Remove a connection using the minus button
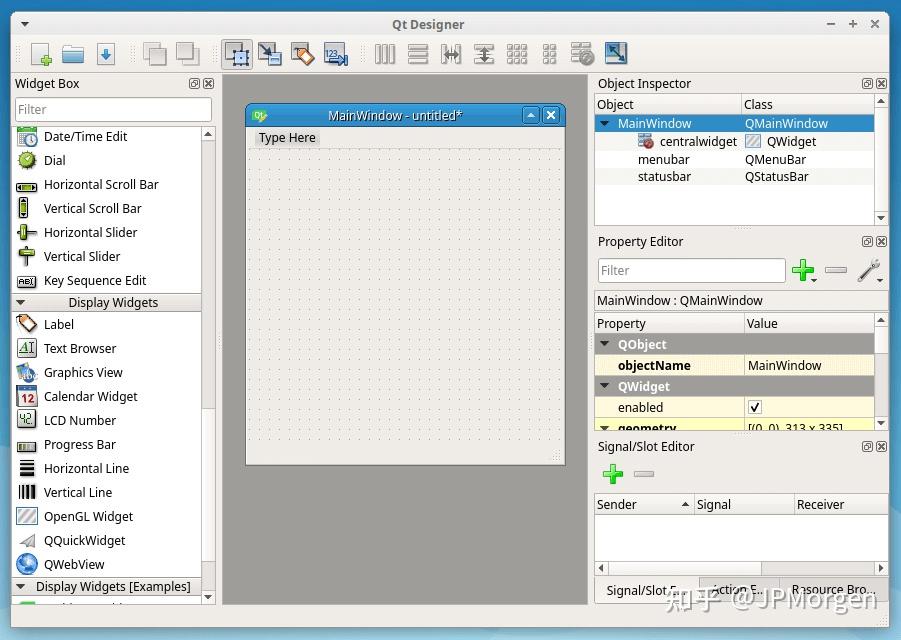Image resolution: width=901 pixels, height=640 pixels. point(643,474)
